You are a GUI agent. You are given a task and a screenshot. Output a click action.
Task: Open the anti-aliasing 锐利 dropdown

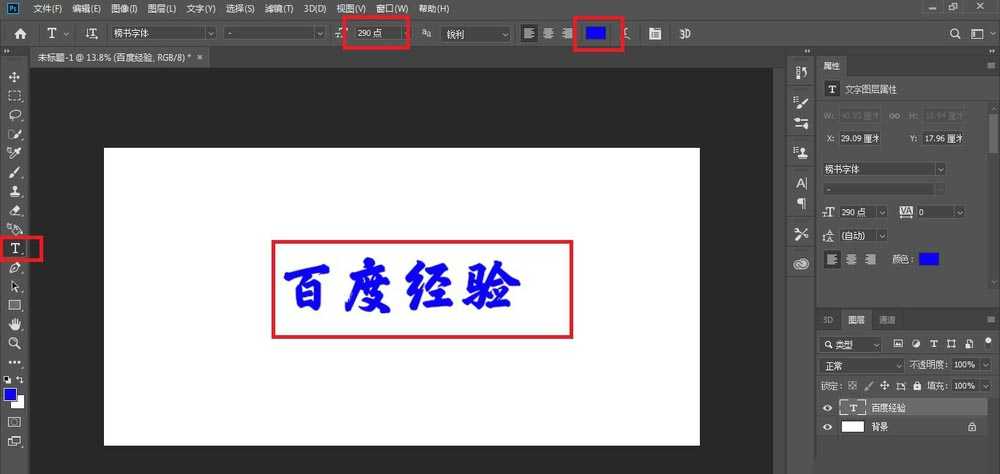[476, 34]
